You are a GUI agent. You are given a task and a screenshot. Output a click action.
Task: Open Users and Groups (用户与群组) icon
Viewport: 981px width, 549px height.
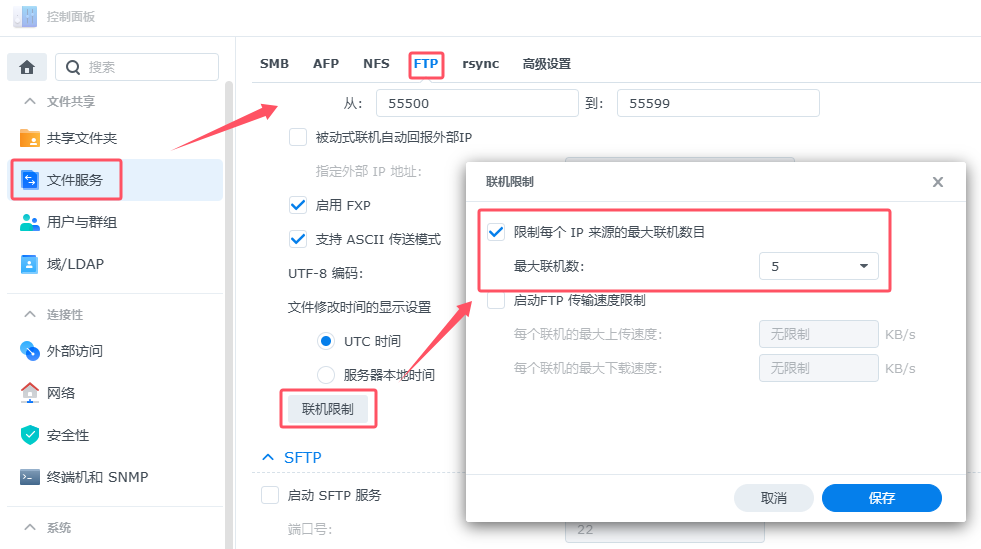click(30, 222)
